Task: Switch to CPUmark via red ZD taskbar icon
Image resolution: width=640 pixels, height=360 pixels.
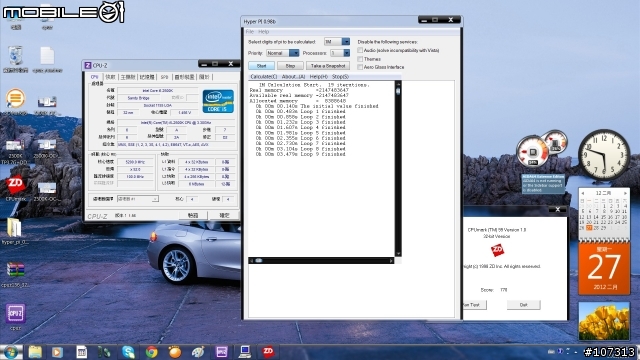Action: pyautogui.click(x=268, y=352)
